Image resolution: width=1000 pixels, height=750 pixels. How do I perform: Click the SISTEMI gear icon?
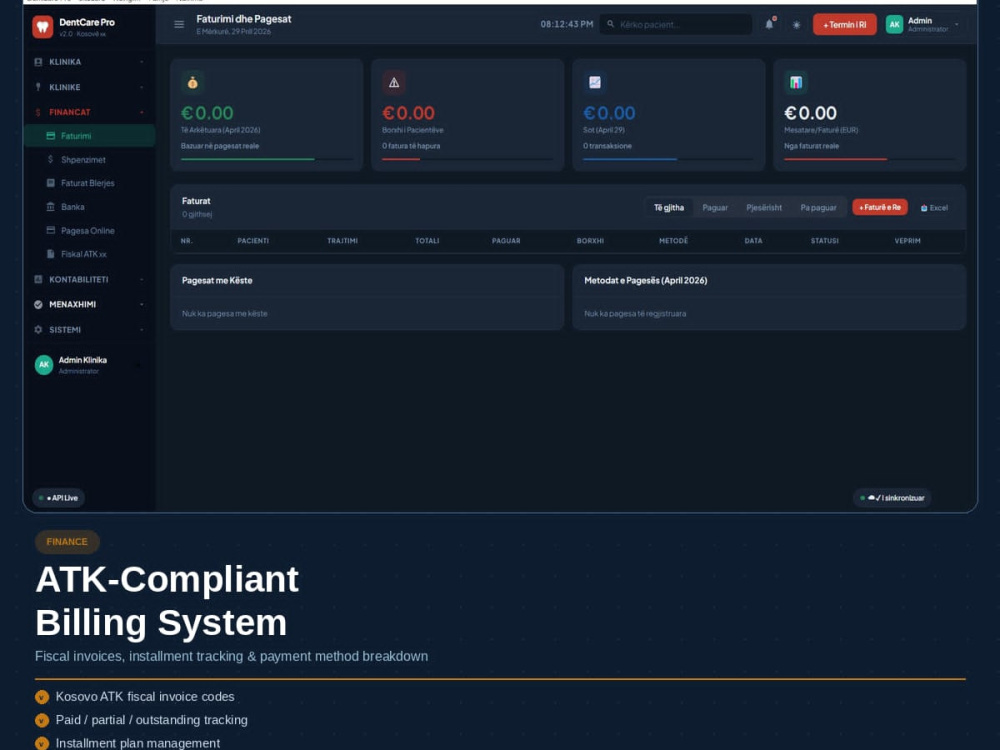coord(38,330)
